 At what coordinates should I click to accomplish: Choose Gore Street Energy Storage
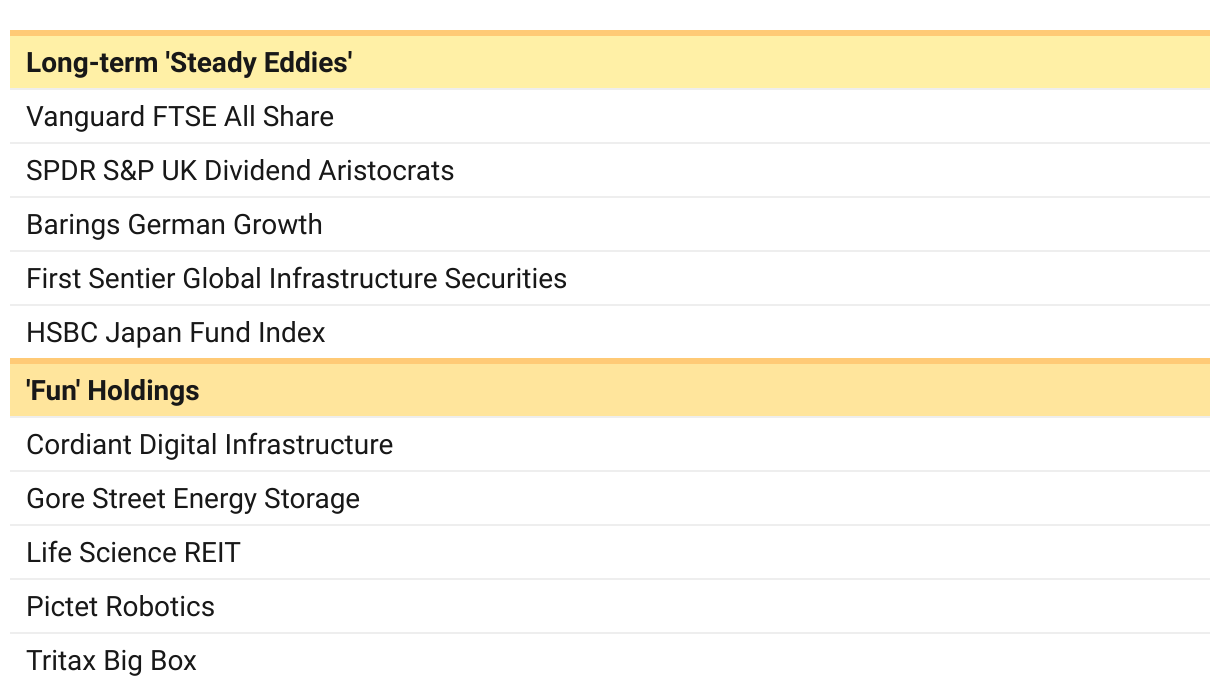610,499
